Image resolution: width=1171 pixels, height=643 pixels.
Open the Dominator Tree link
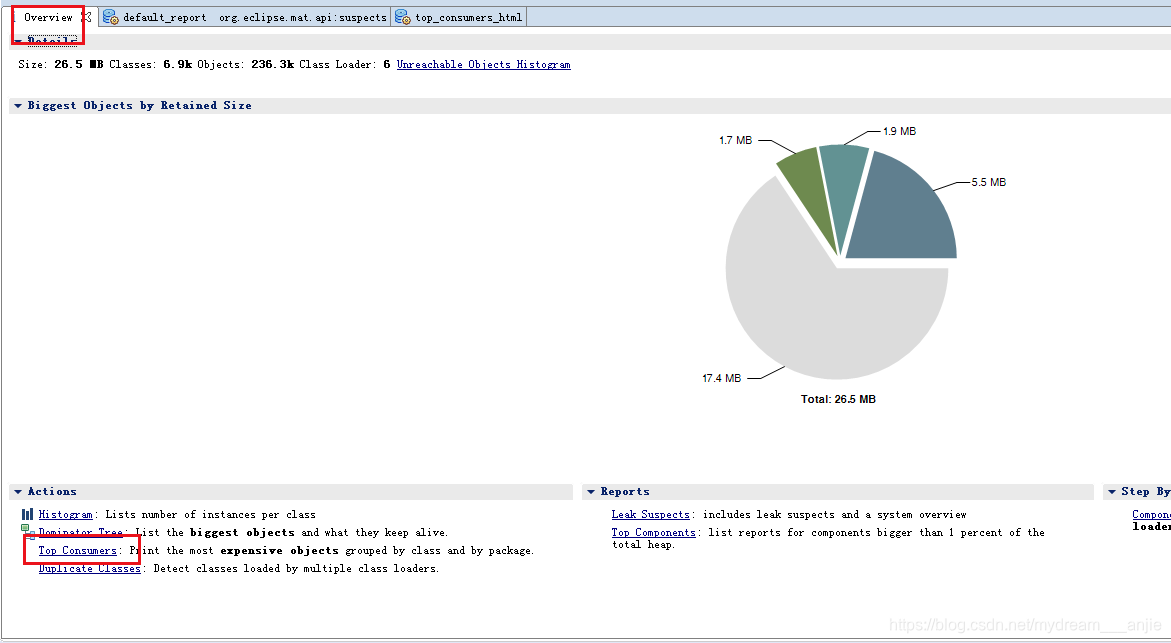81,532
